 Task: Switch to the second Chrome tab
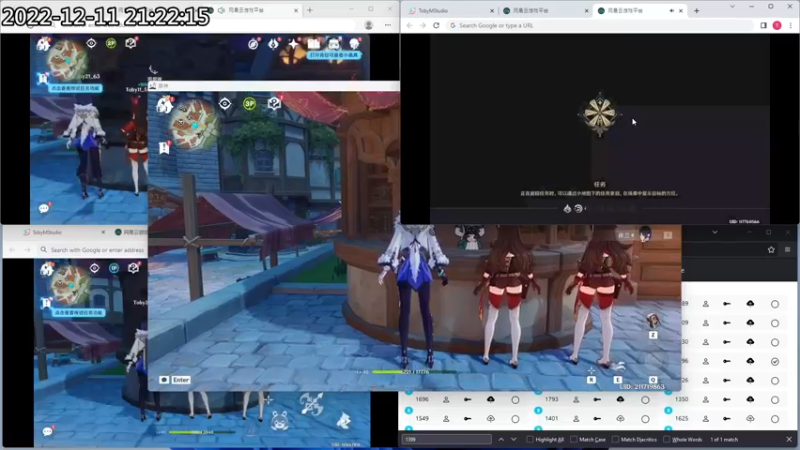point(544,10)
